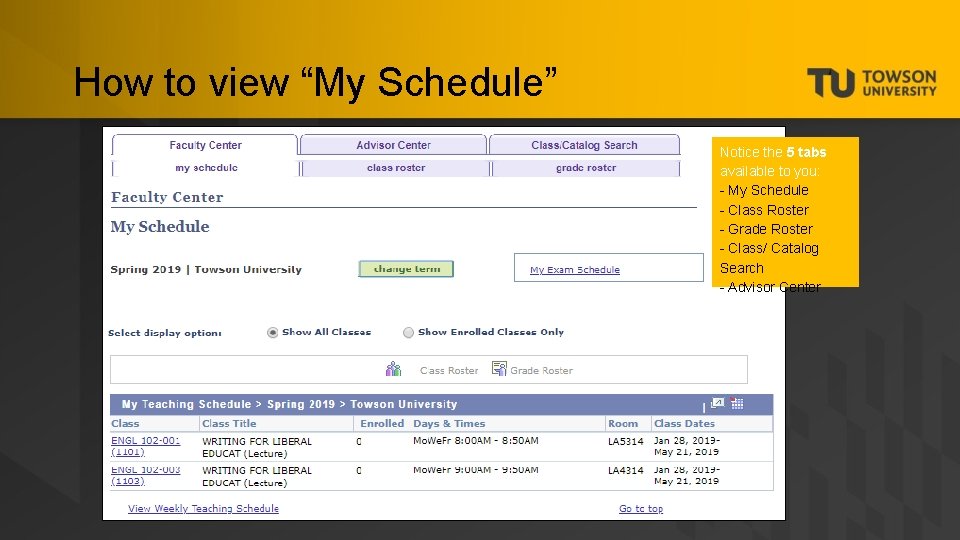Open View Weekly Teaching Schedule link

203,509
